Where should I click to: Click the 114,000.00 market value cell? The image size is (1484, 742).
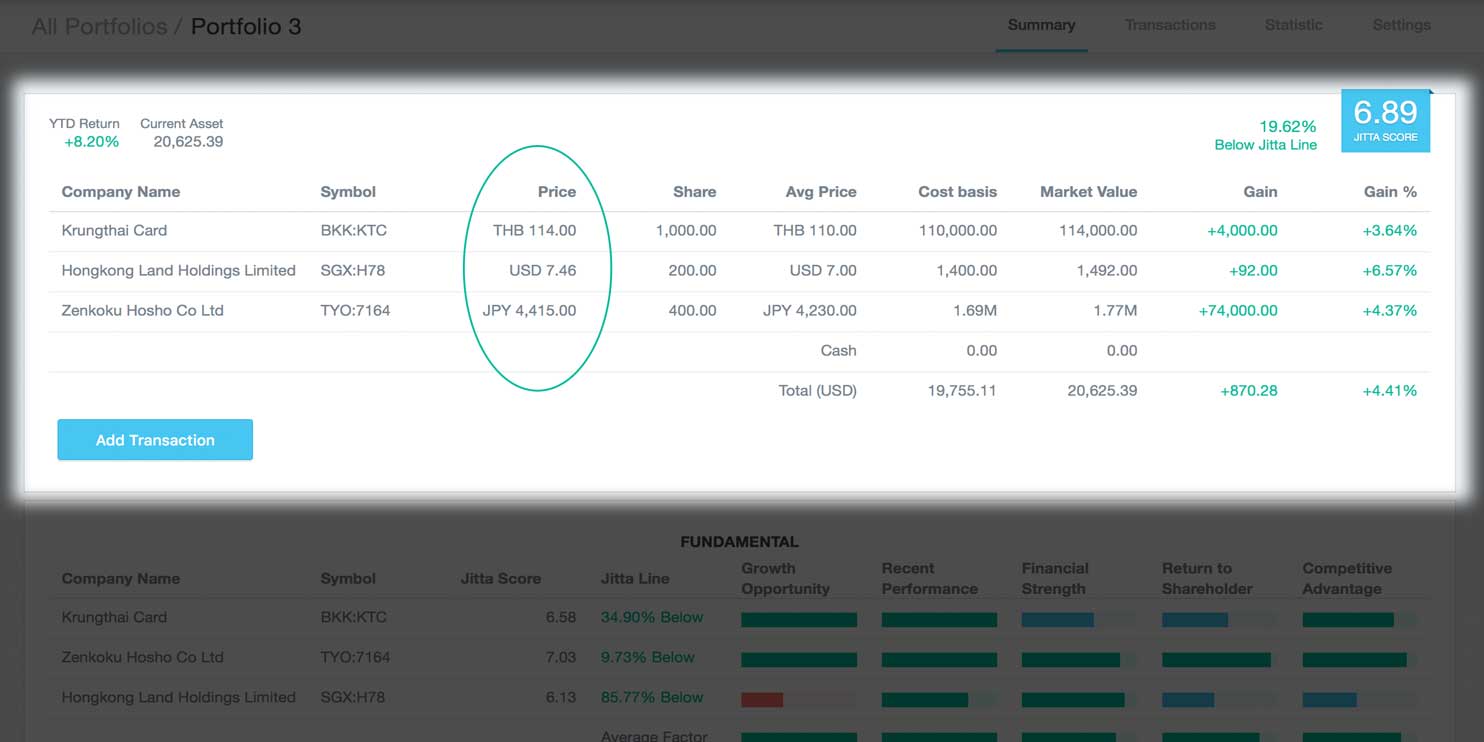pyautogui.click(x=1098, y=231)
